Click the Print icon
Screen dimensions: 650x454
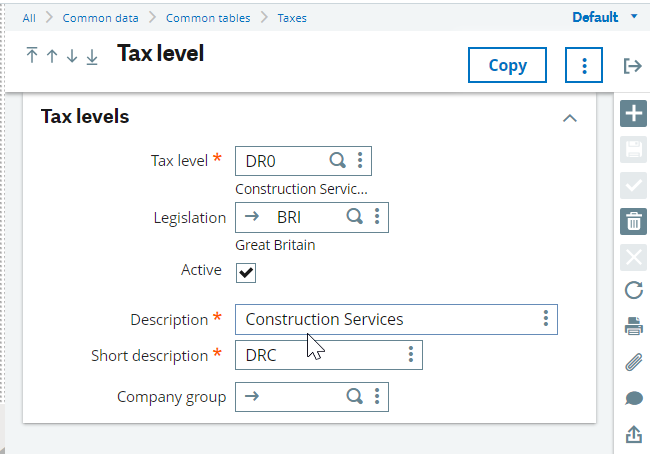pos(633,326)
